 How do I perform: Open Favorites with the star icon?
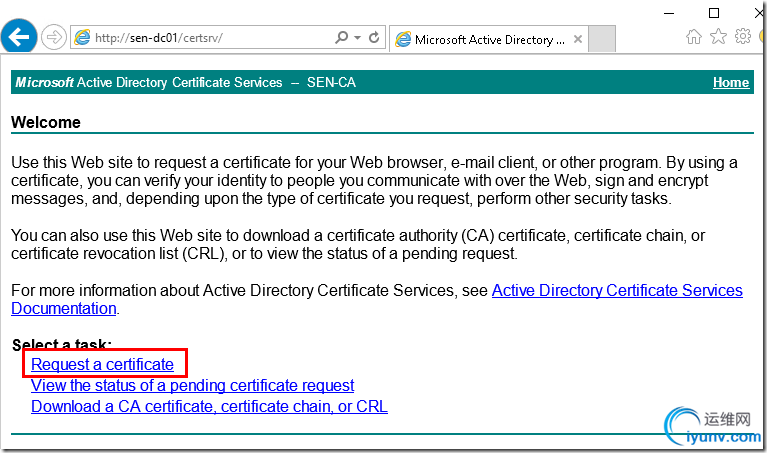coord(718,36)
